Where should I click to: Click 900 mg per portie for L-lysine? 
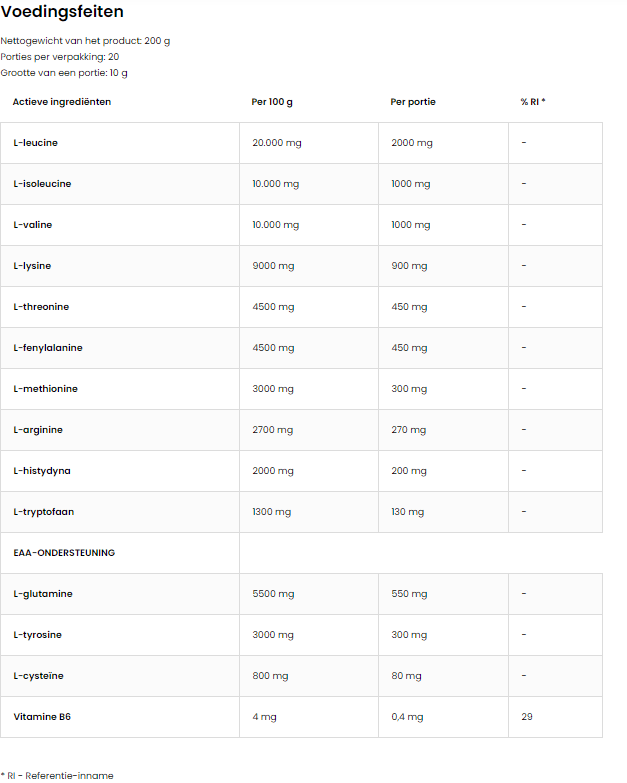[x=409, y=266]
